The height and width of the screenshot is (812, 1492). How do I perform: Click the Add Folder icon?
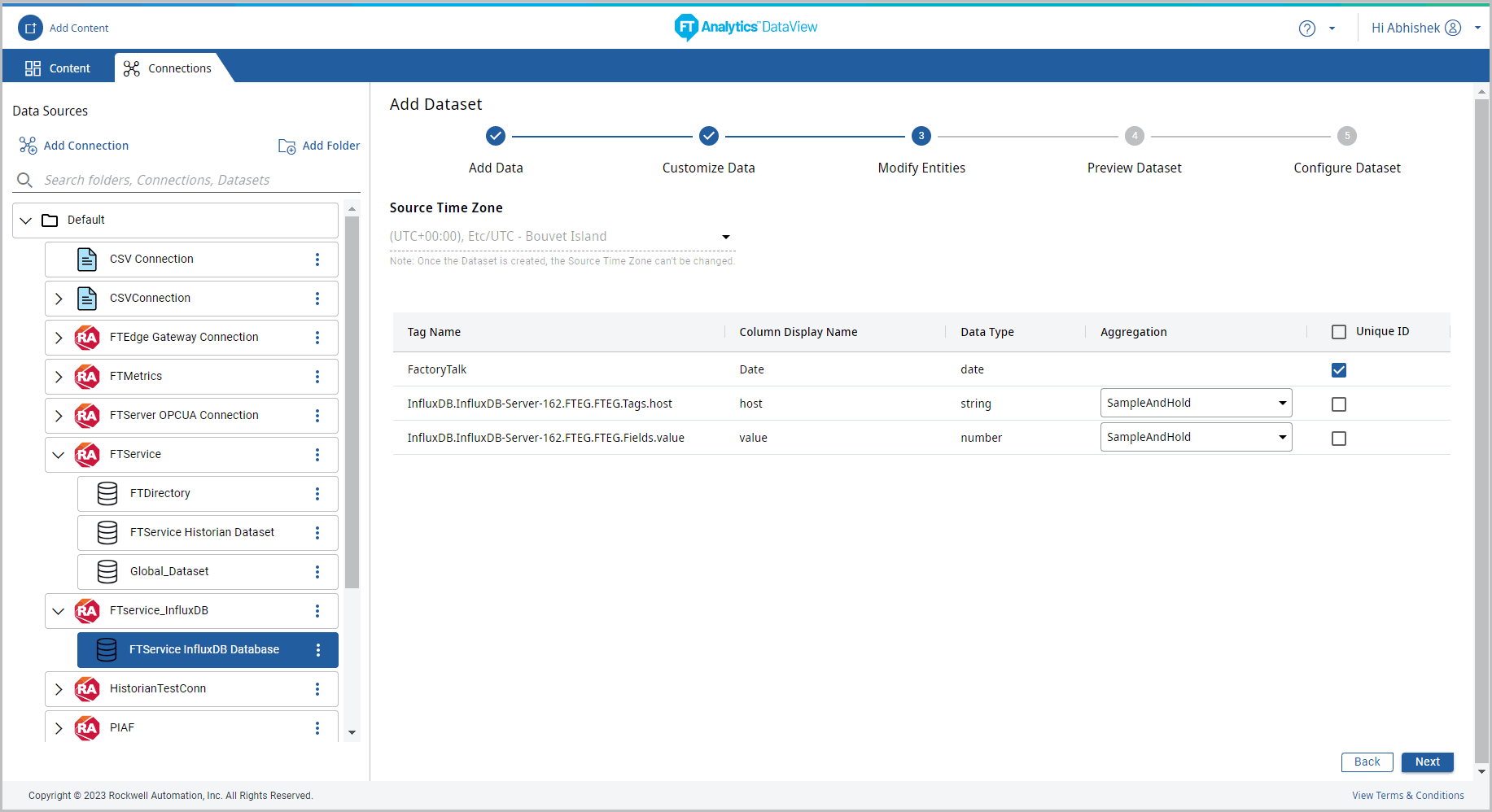point(287,146)
